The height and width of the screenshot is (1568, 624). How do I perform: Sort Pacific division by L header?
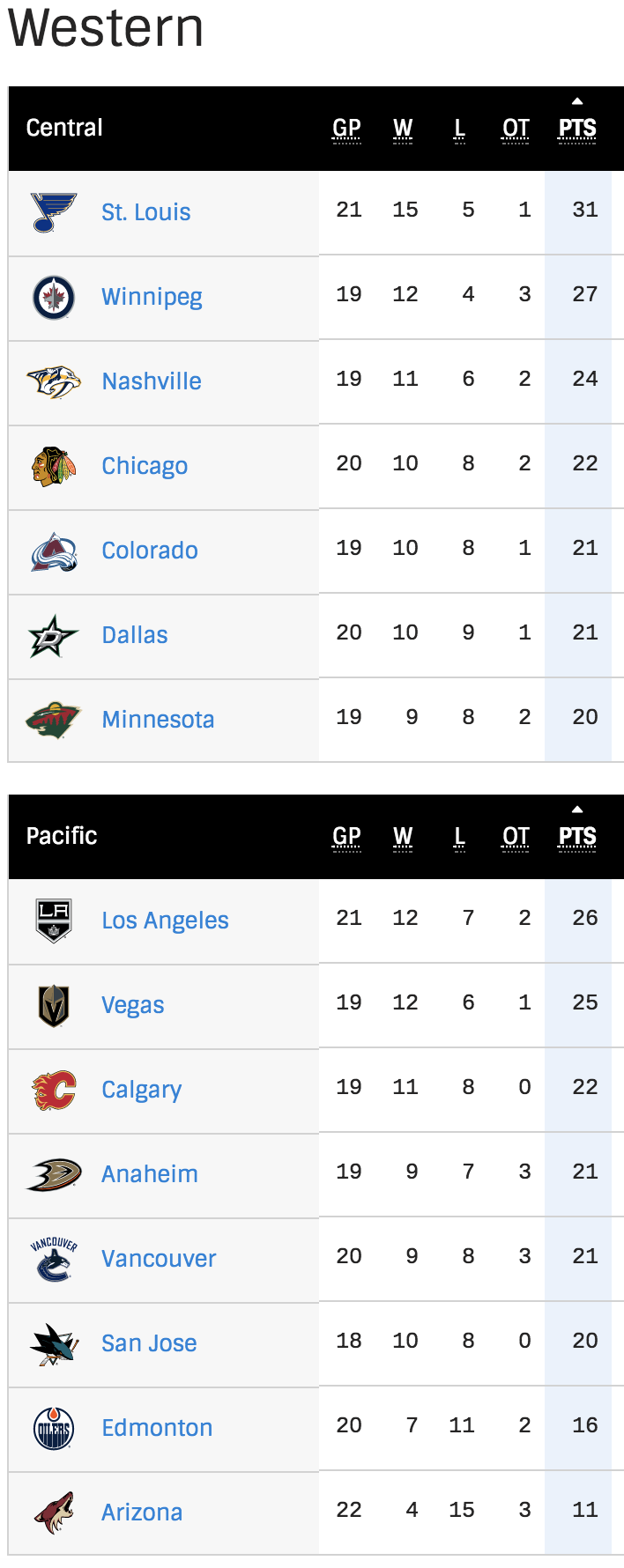pyautogui.click(x=459, y=837)
